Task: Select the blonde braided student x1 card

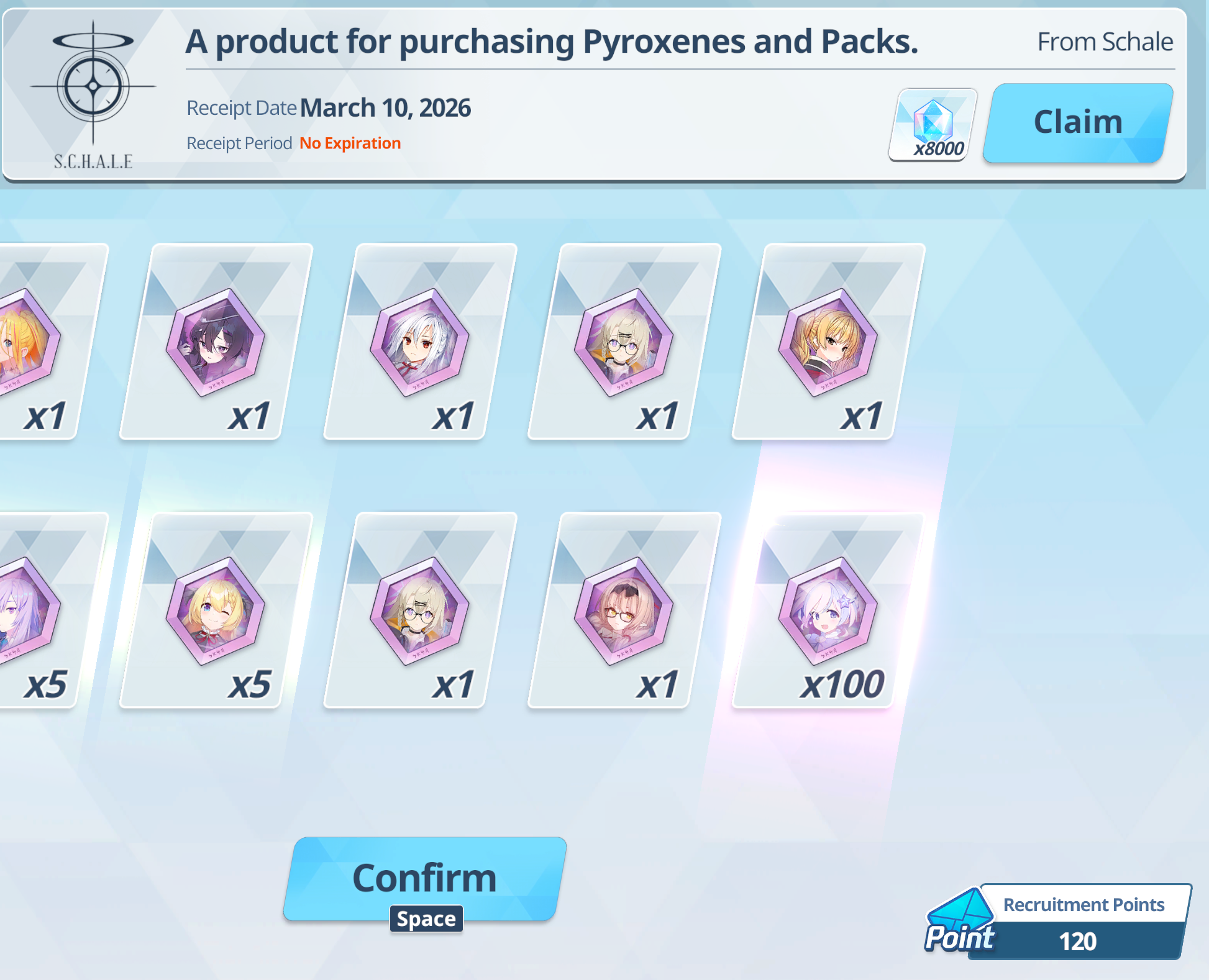Action: coord(828,341)
